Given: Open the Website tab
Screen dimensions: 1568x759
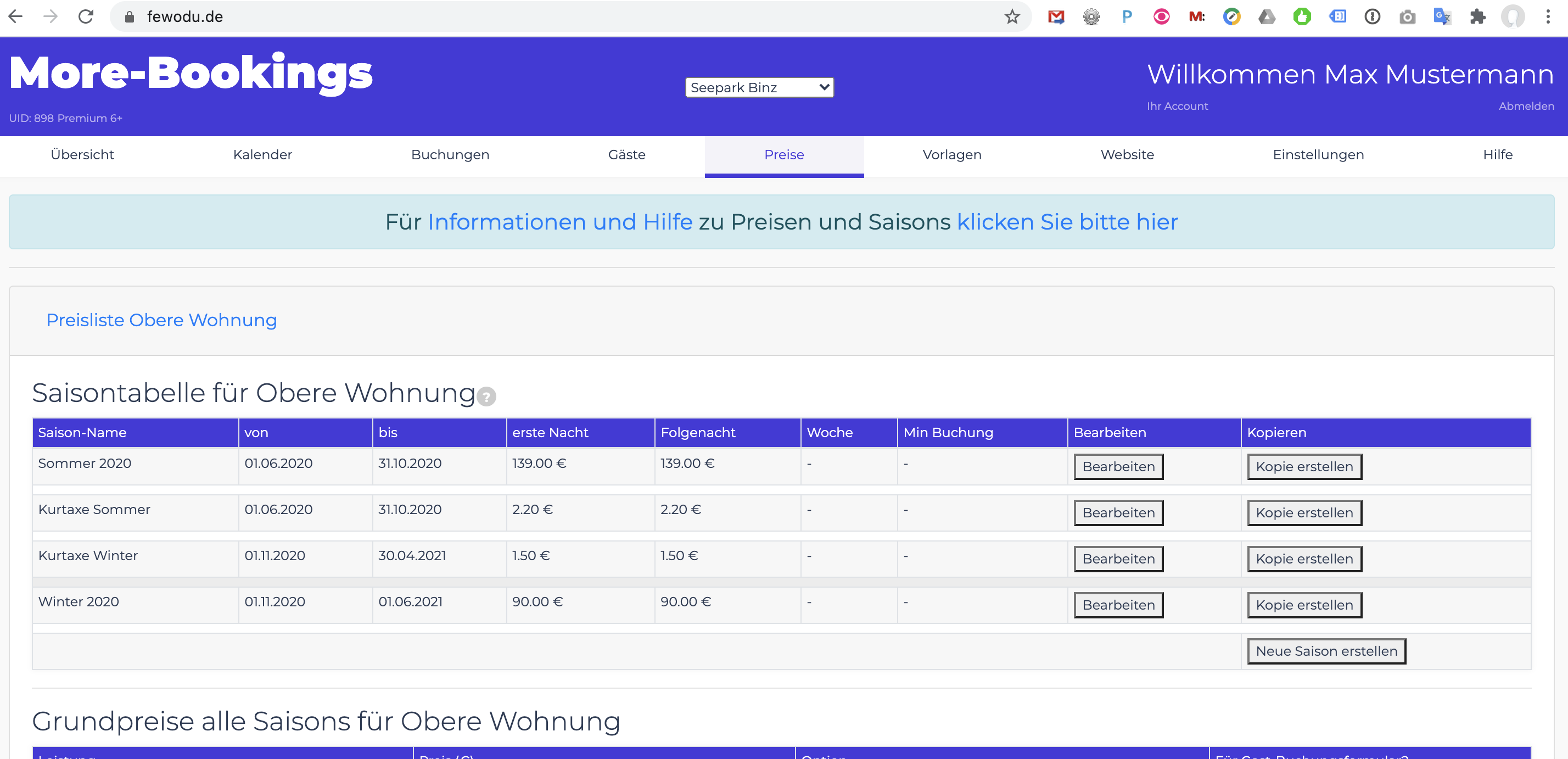Looking at the screenshot, I should coord(1127,154).
